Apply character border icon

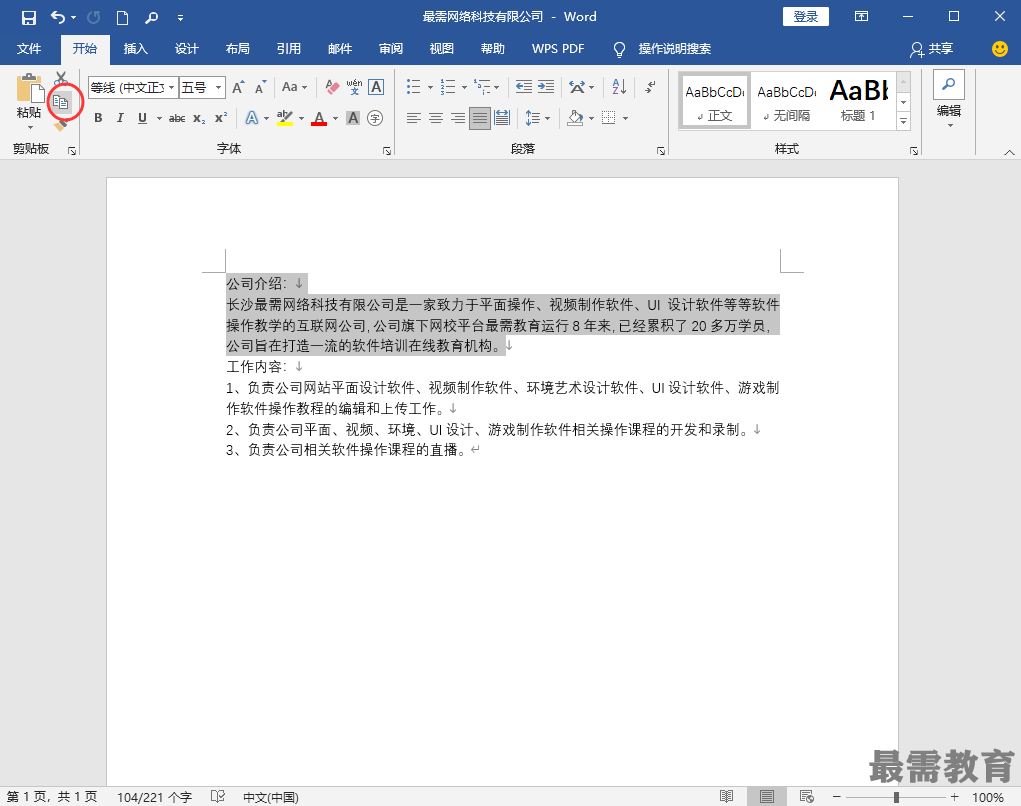(x=376, y=87)
